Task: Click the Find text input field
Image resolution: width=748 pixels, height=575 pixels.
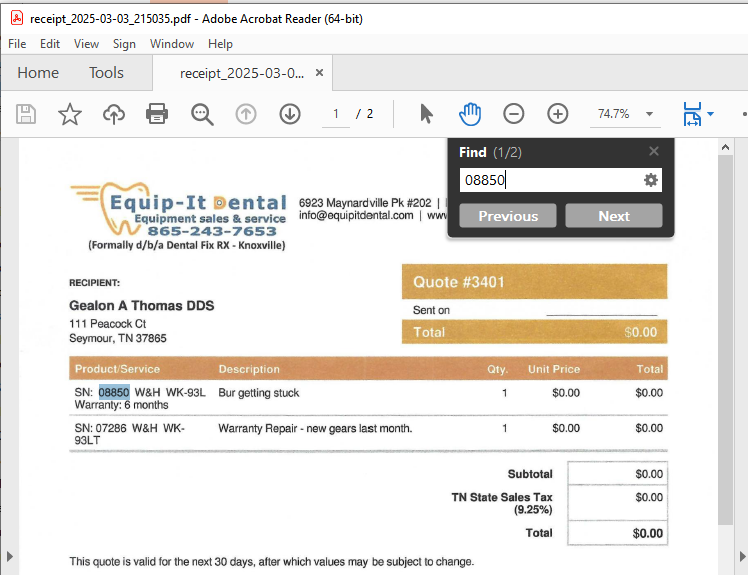Action: [x=548, y=180]
